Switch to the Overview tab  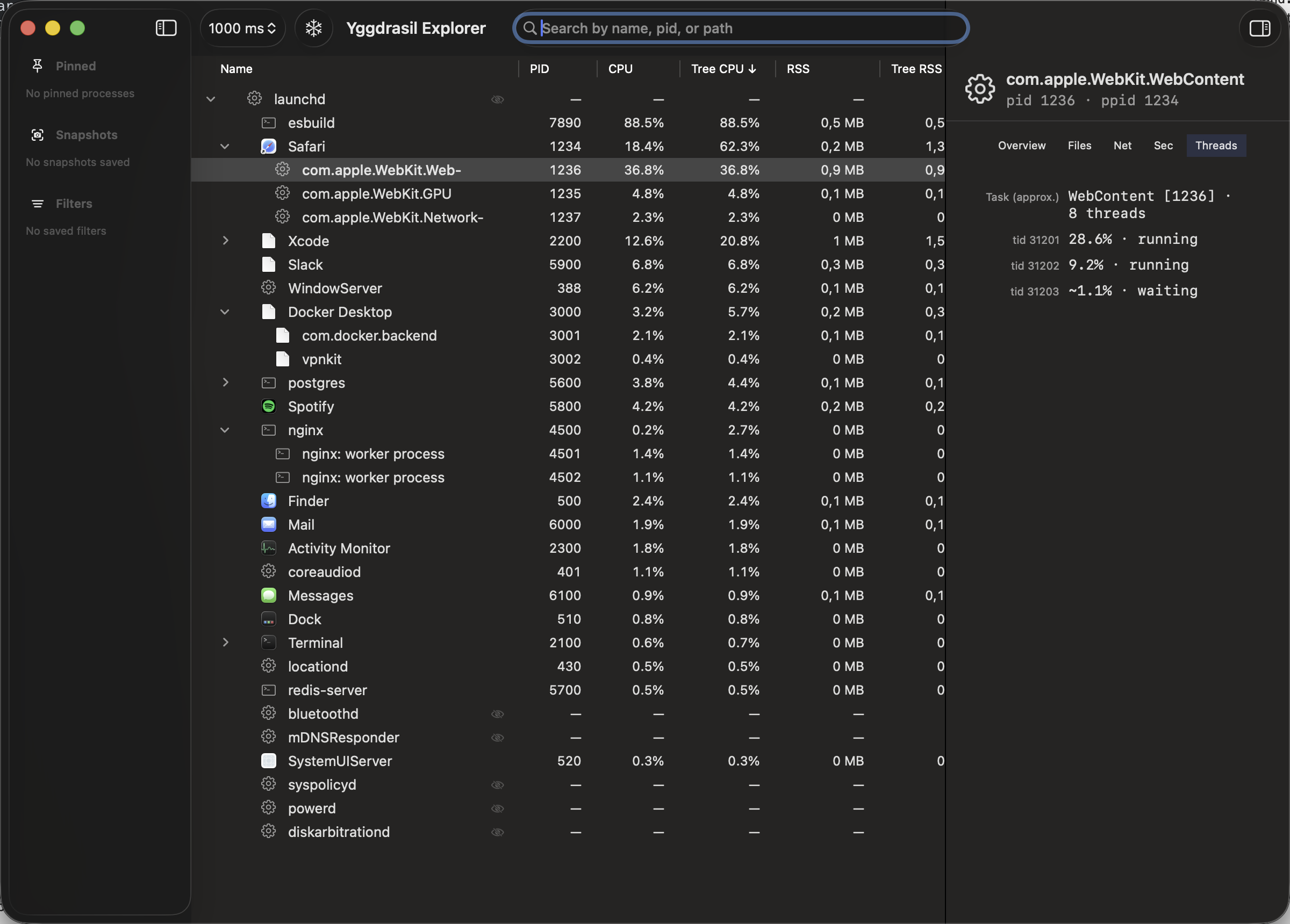(x=1022, y=146)
